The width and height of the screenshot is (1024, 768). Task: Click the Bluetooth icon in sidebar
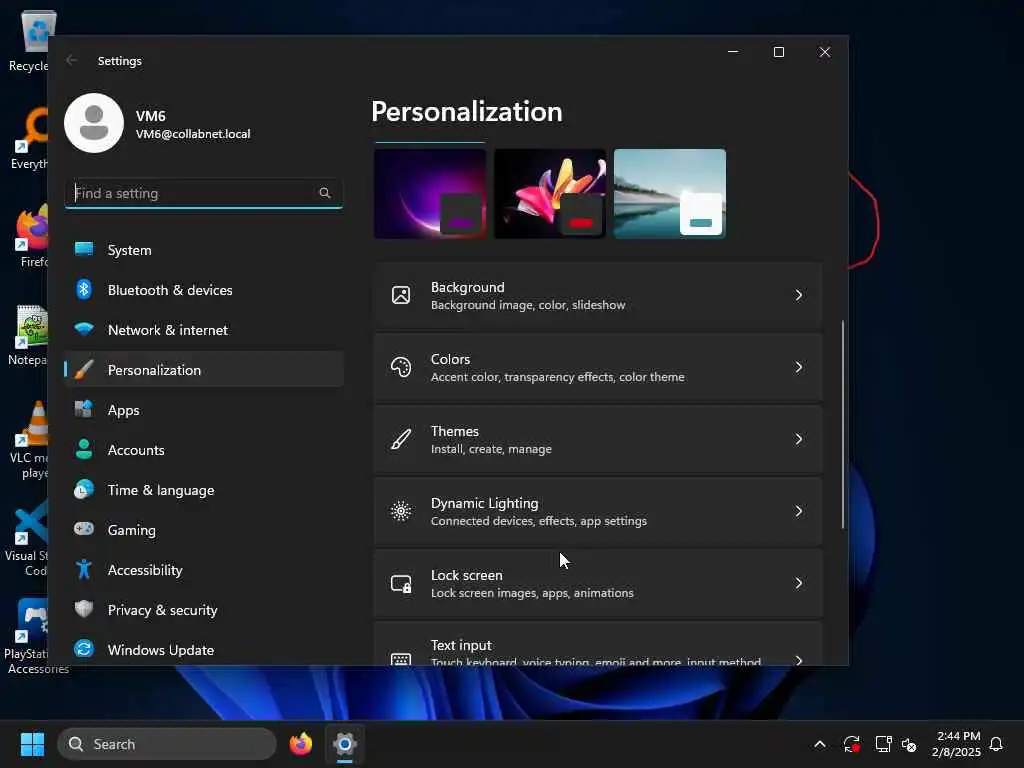(84, 289)
